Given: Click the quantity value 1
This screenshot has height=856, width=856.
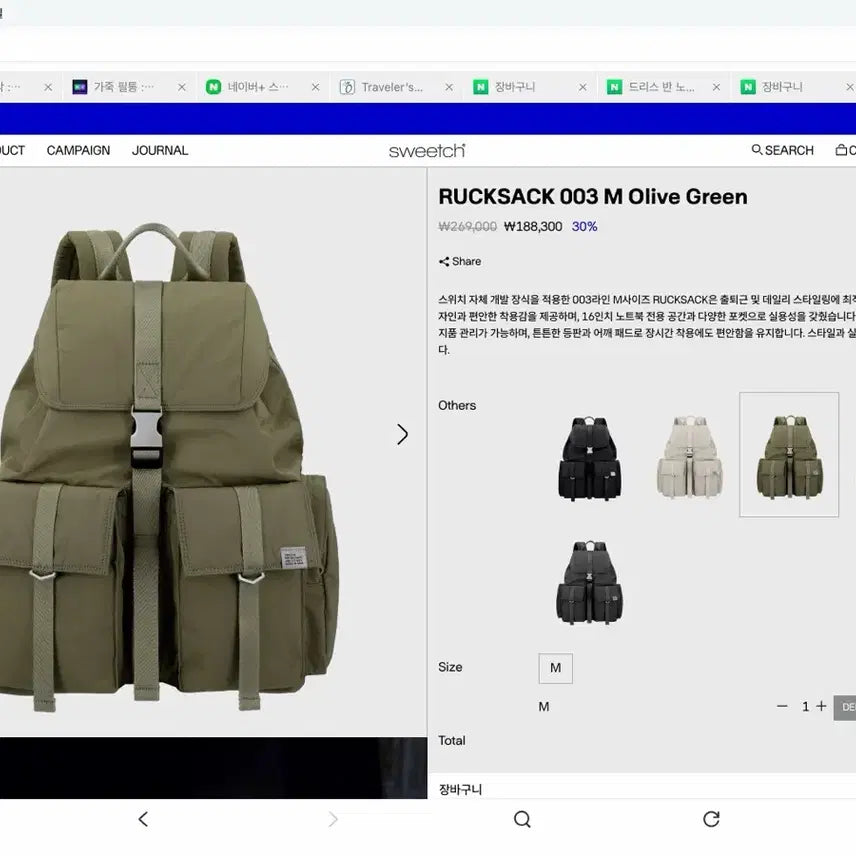Looking at the screenshot, I should (805, 706).
